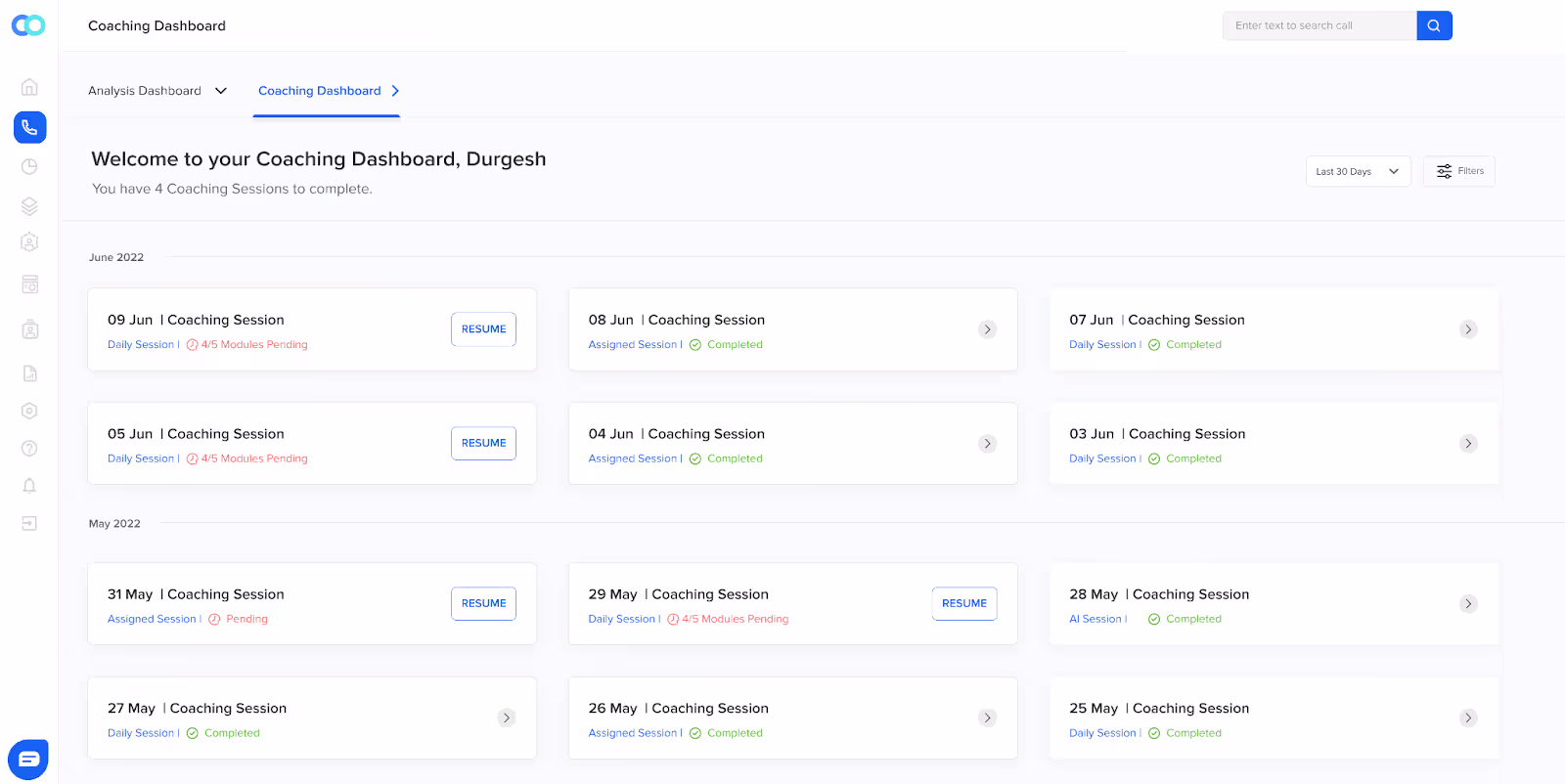This screenshot has height=784, width=1565.
Task: Resume the 29 May Coaching Session
Action: (x=964, y=604)
